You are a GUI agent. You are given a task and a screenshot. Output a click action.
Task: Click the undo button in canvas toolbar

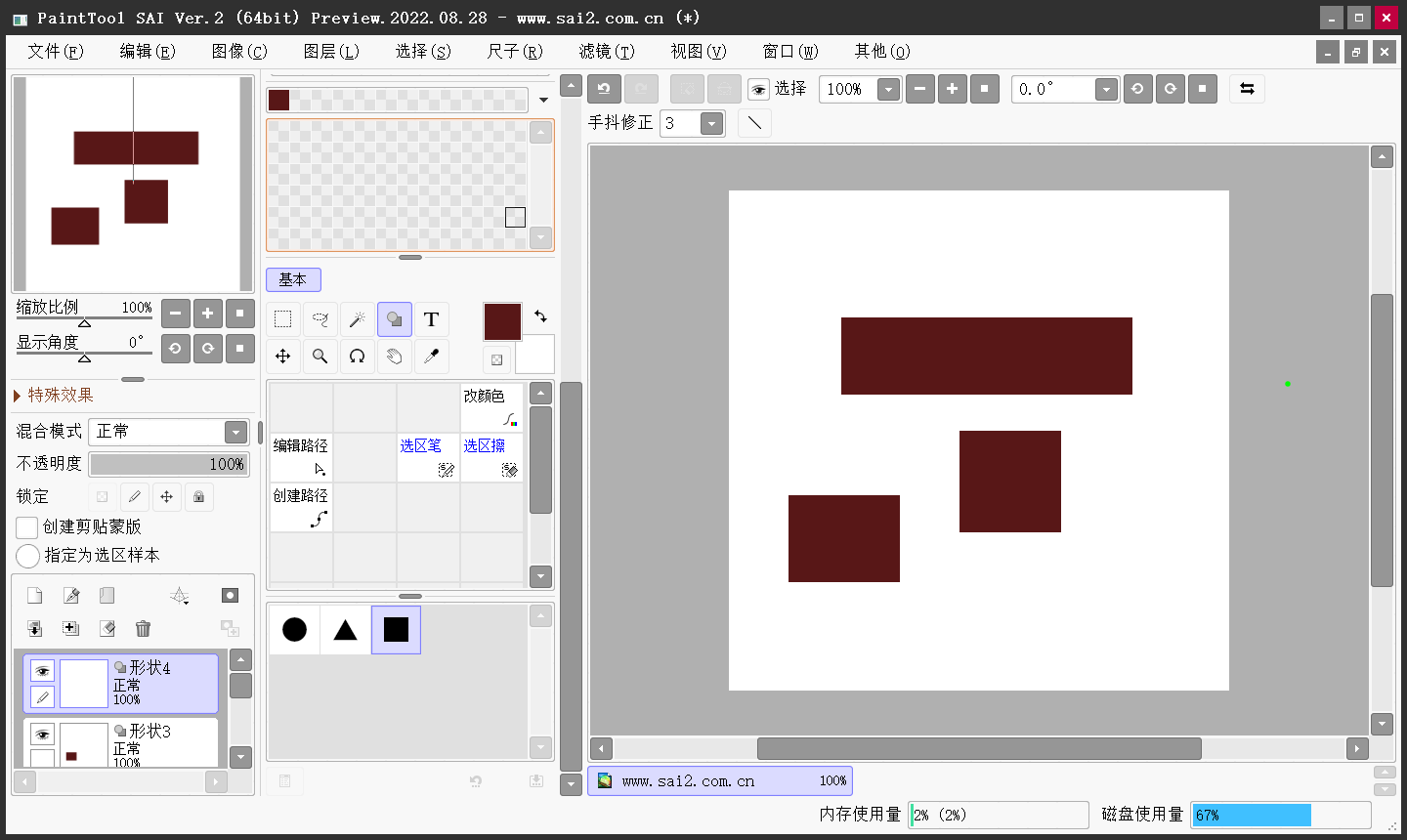604,89
